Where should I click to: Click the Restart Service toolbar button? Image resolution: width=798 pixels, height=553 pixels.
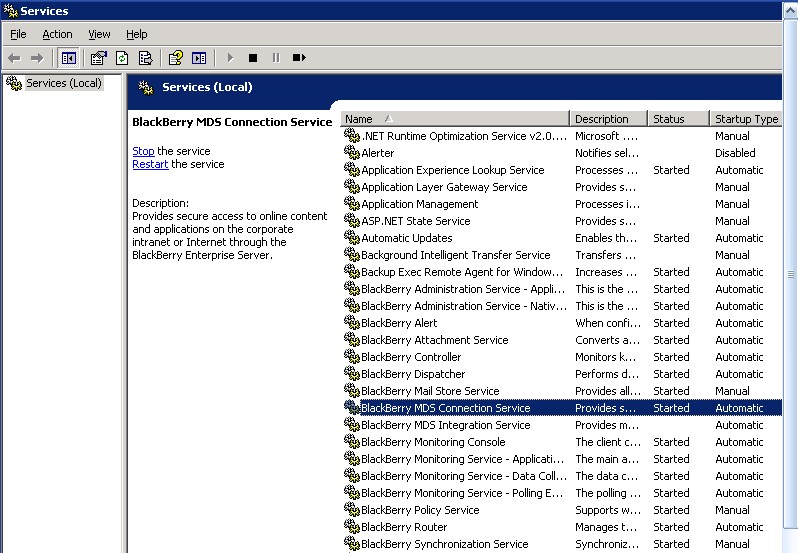click(299, 58)
